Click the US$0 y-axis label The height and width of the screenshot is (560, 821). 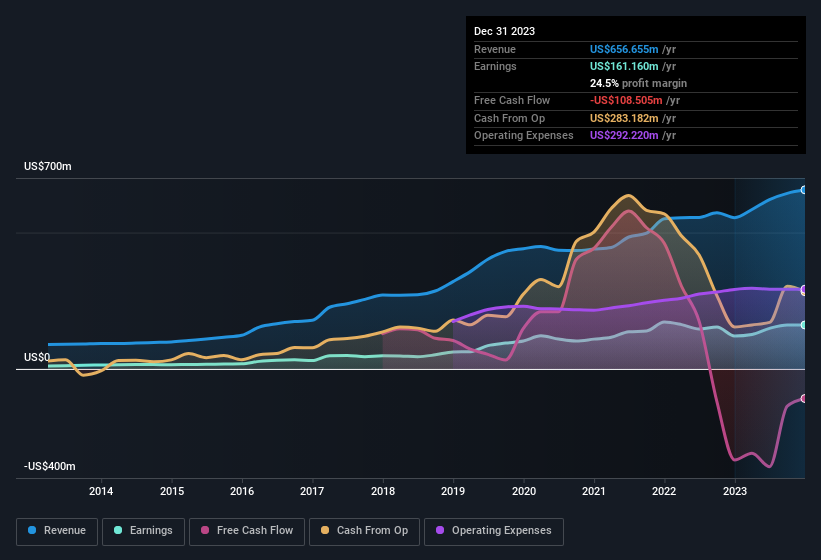pyautogui.click(x=37, y=357)
